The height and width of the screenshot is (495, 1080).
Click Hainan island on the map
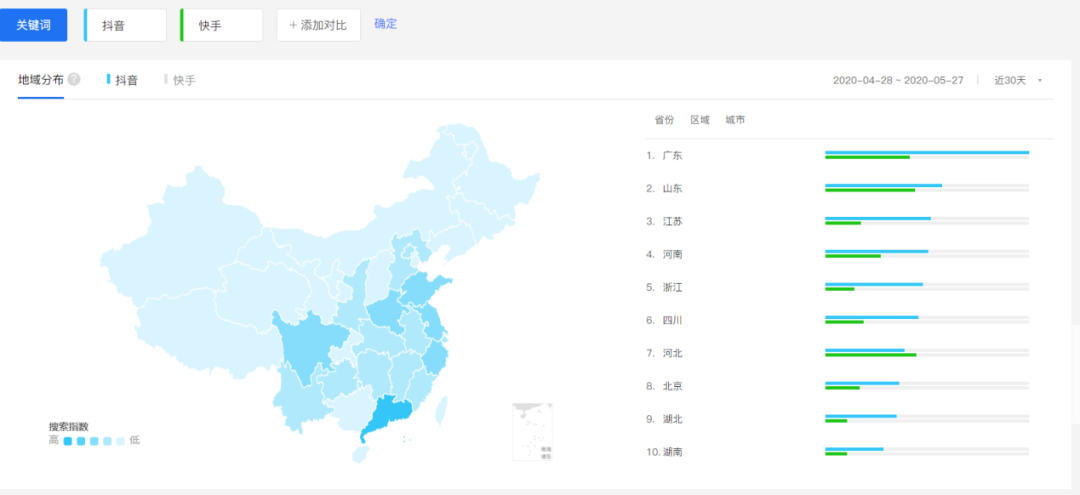click(x=362, y=454)
